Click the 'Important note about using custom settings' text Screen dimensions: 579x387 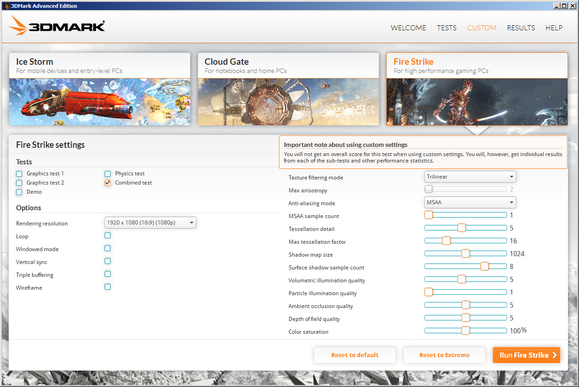tap(345, 145)
